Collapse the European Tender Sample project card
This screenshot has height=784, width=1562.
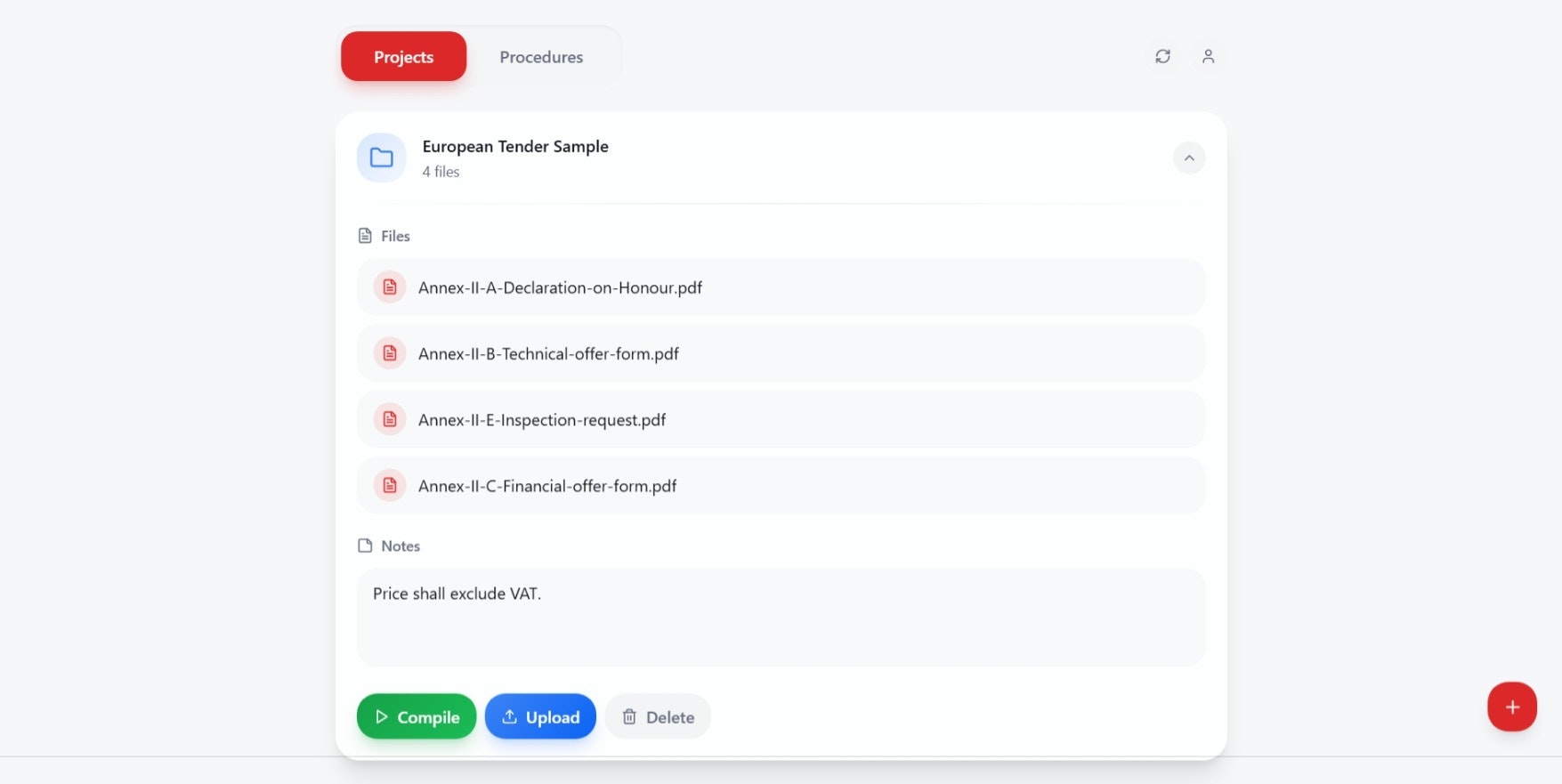[x=1189, y=158]
